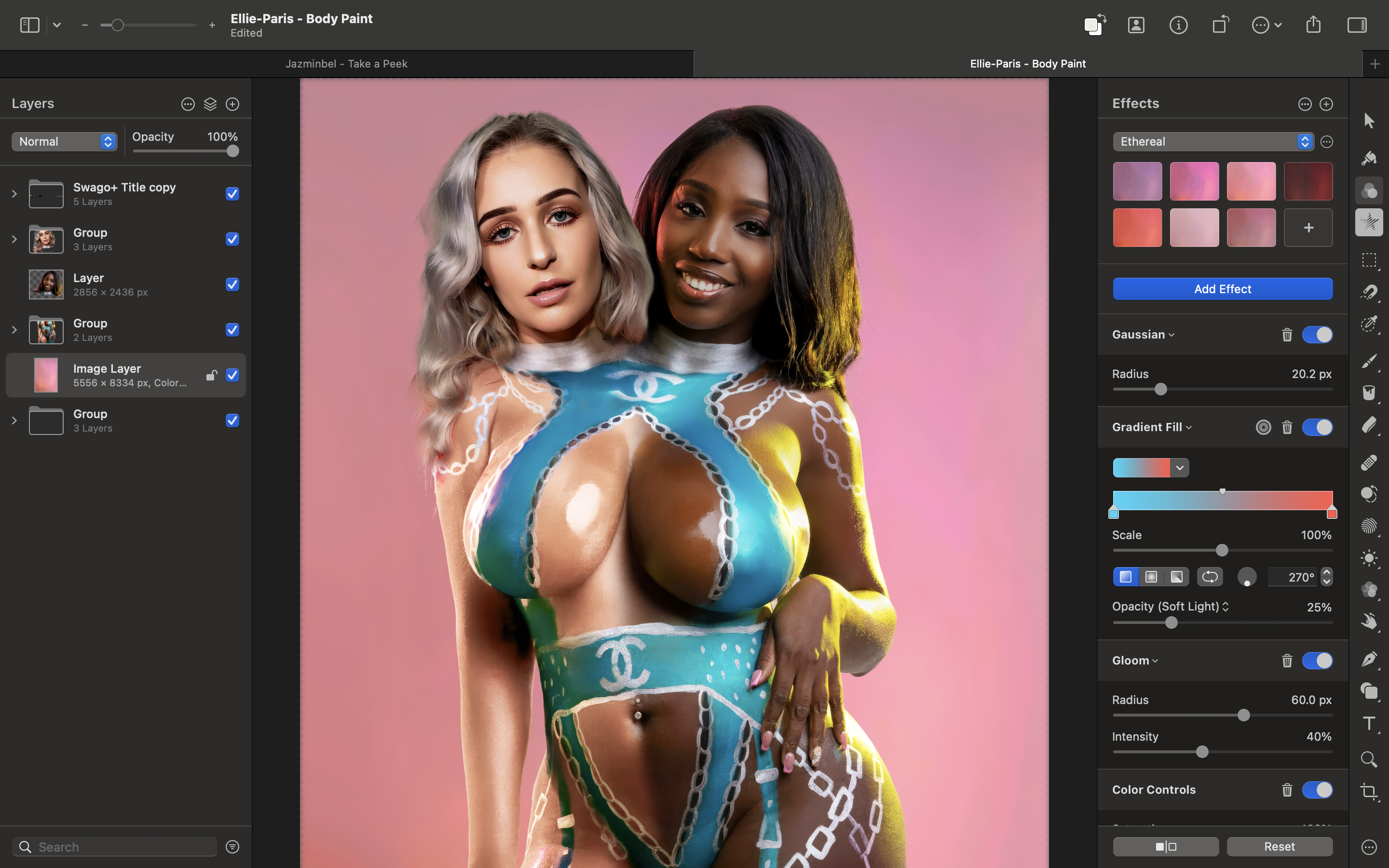
Task: Open a new tab with the plus button
Action: tap(1375, 64)
